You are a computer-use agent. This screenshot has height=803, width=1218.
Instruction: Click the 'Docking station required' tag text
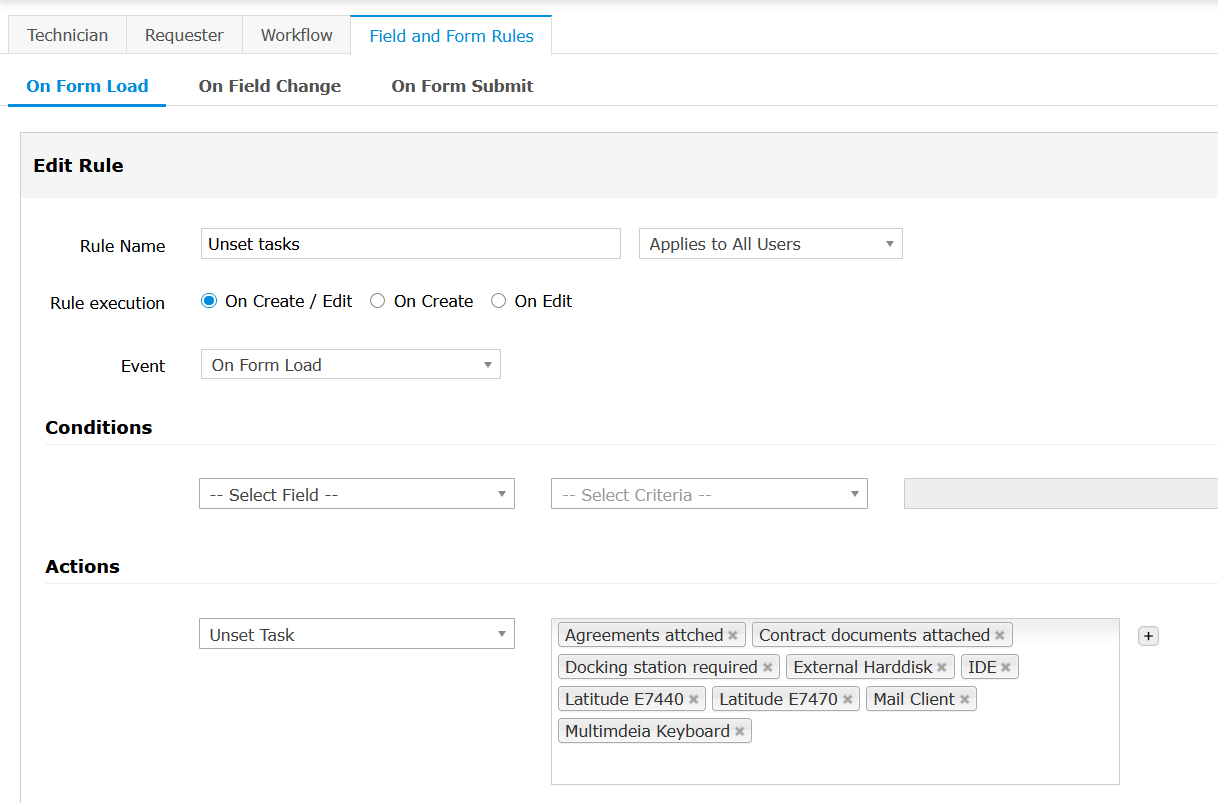point(661,668)
